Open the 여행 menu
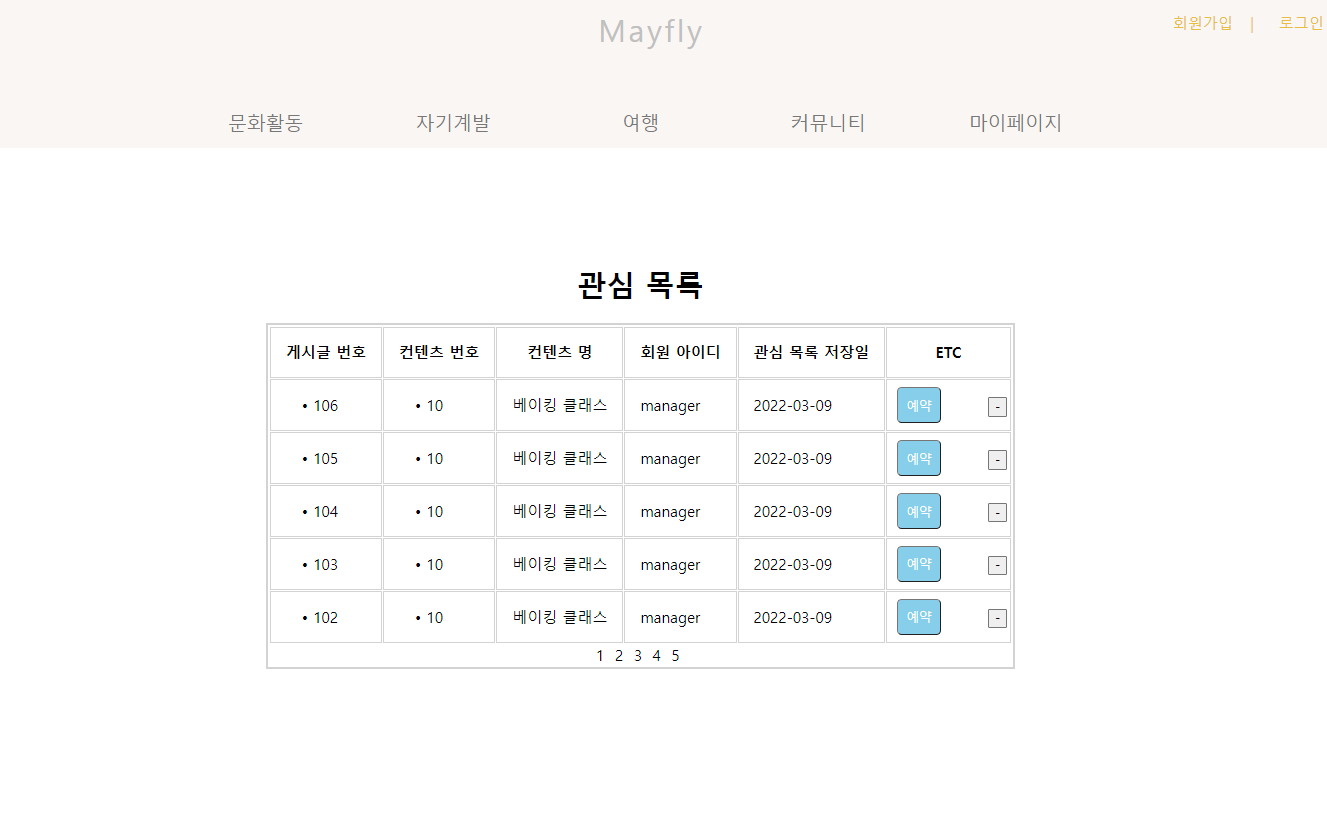This screenshot has height=838, width=1327. 640,123
